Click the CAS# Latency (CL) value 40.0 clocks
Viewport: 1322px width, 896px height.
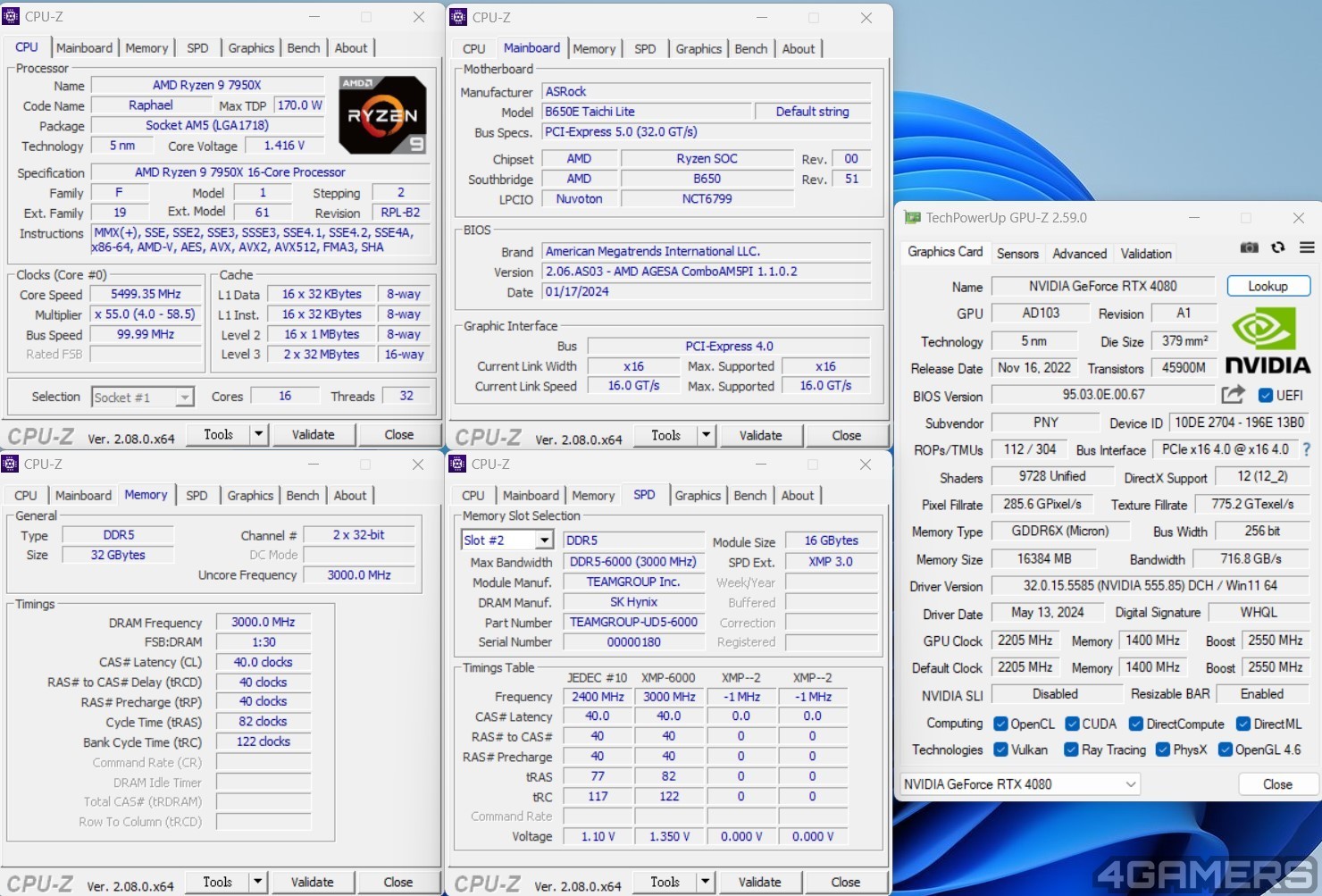coord(263,662)
